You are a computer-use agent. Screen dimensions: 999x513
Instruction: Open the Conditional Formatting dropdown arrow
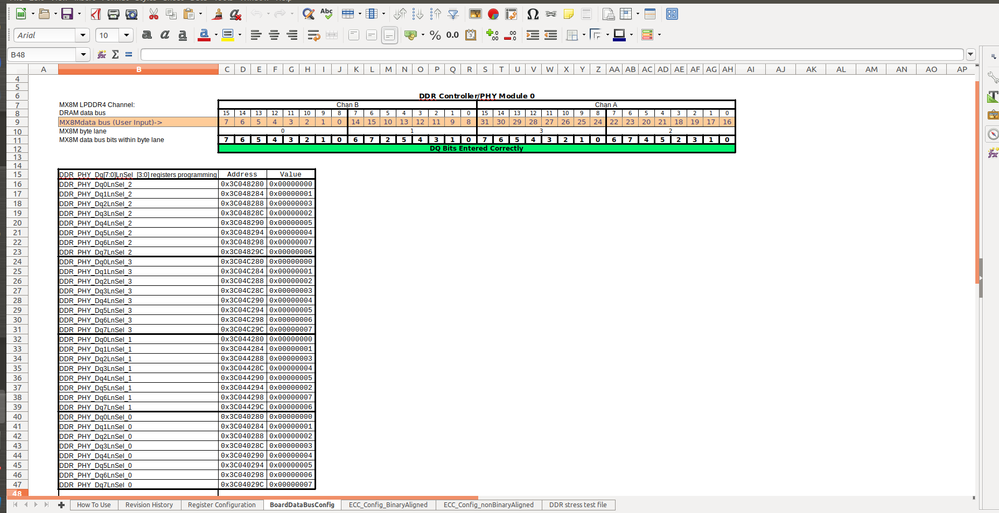659,35
